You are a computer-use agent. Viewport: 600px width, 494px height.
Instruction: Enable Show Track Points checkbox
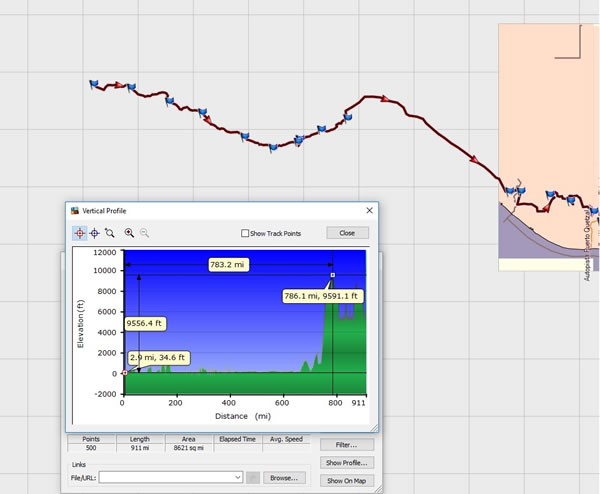245,233
